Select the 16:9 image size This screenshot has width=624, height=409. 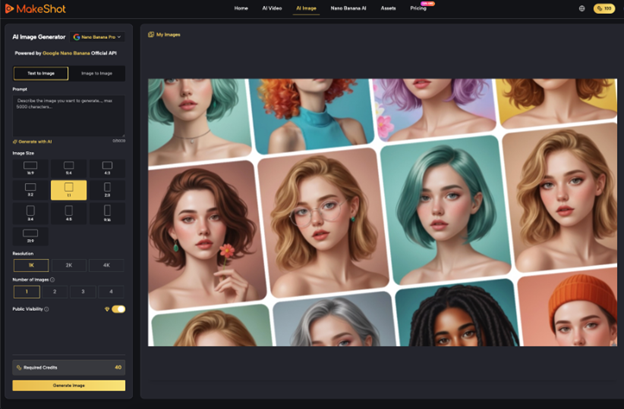pos(30,168)
